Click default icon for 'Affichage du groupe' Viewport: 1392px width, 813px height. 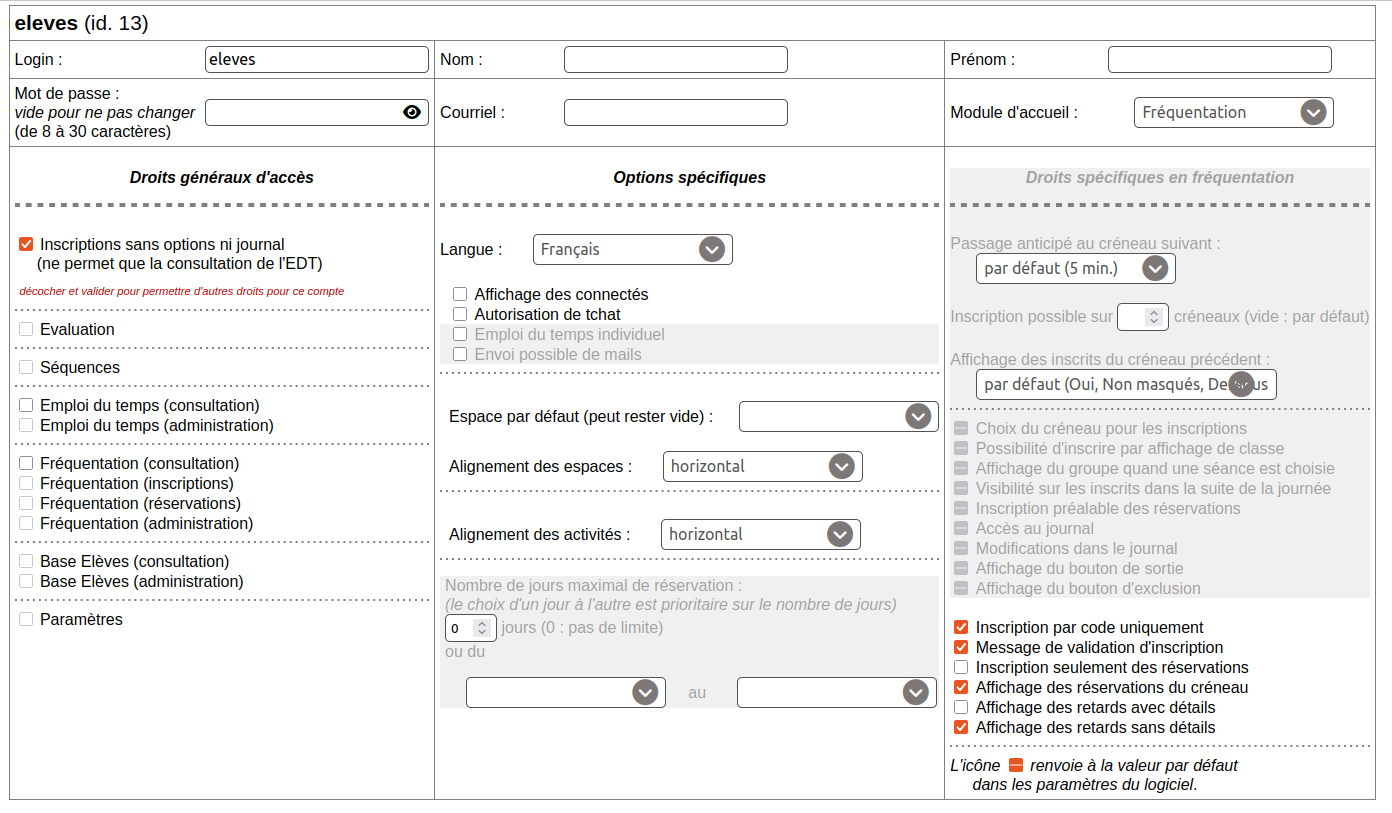[961, 469]
